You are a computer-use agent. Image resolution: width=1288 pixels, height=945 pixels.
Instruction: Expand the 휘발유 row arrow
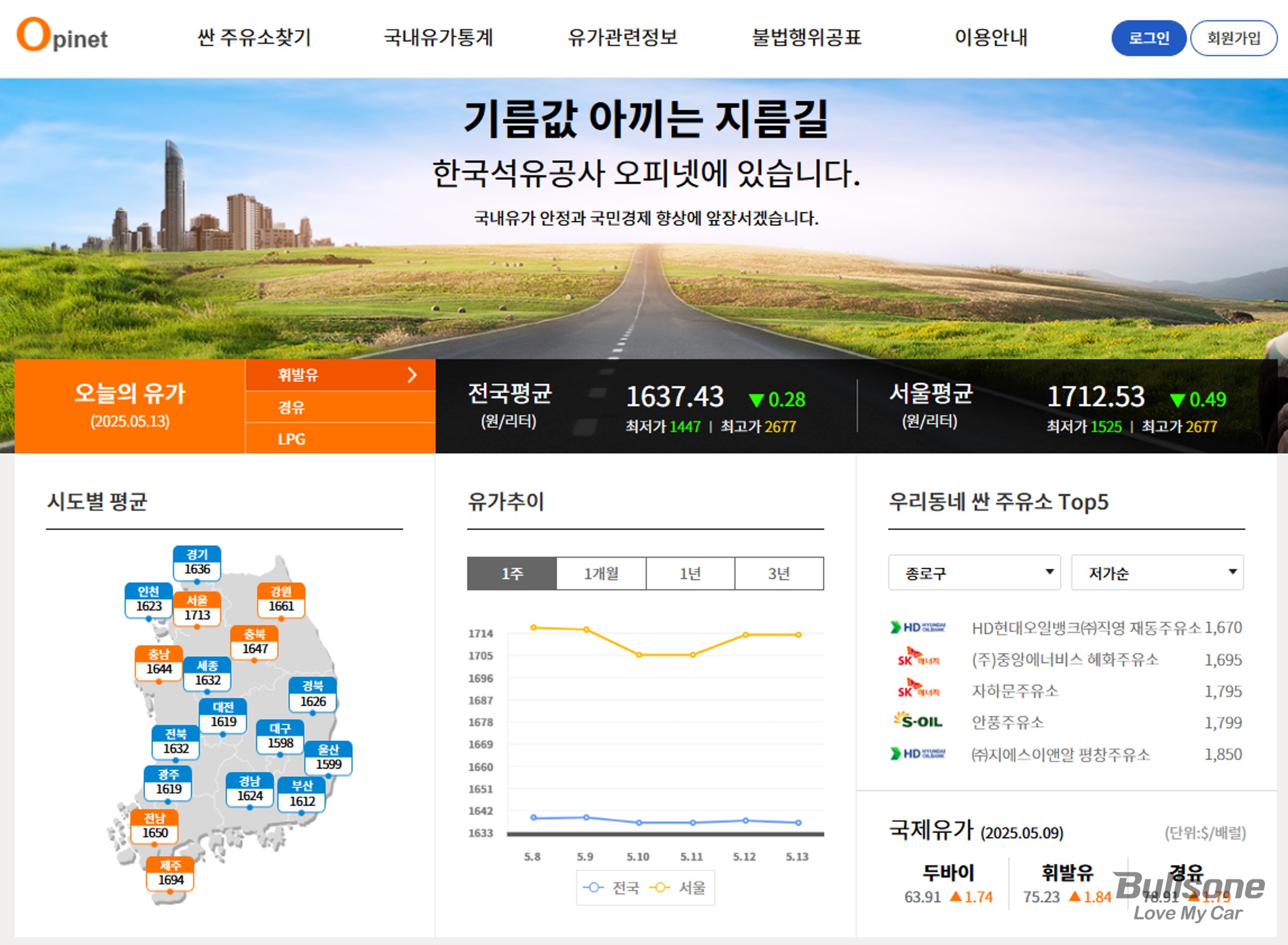tap(411, 375)
